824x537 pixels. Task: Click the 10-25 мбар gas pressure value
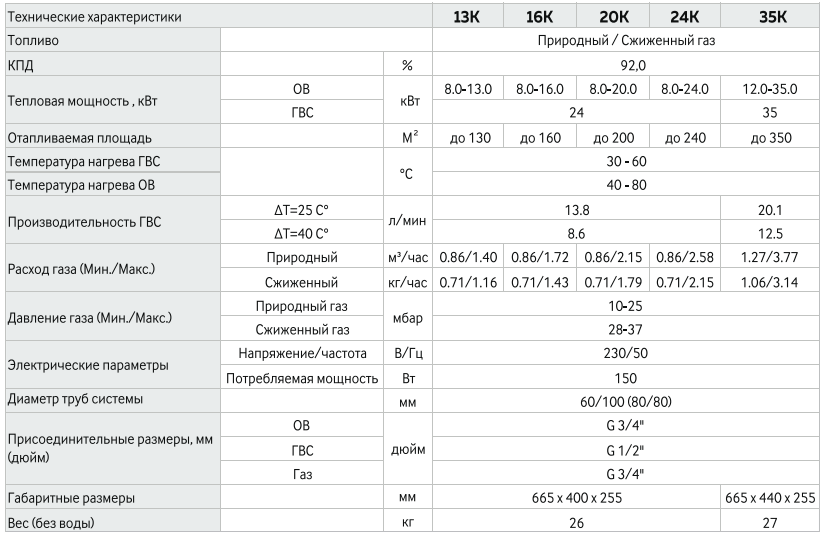pos(624,306)
